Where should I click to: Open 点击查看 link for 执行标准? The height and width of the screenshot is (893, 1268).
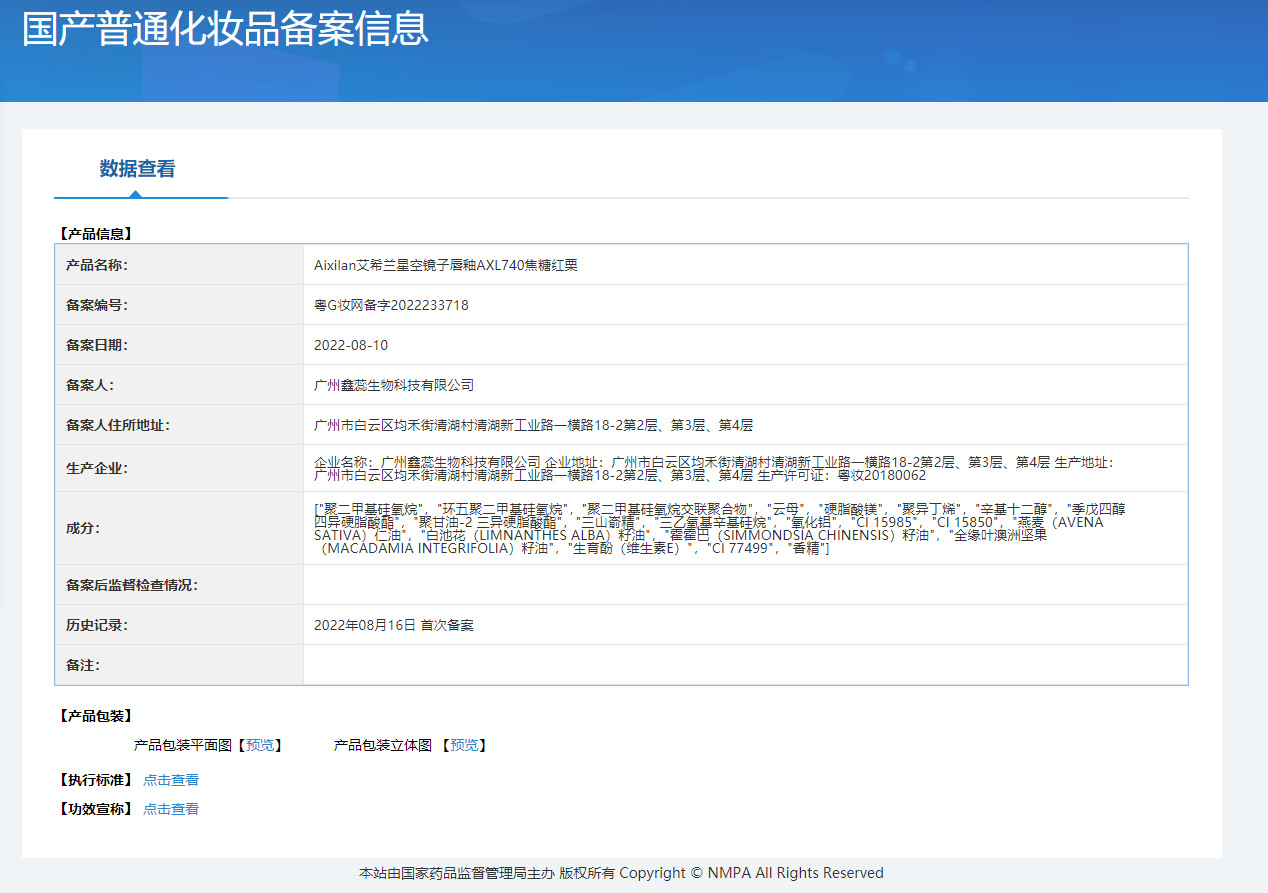[x=171, y=780]
